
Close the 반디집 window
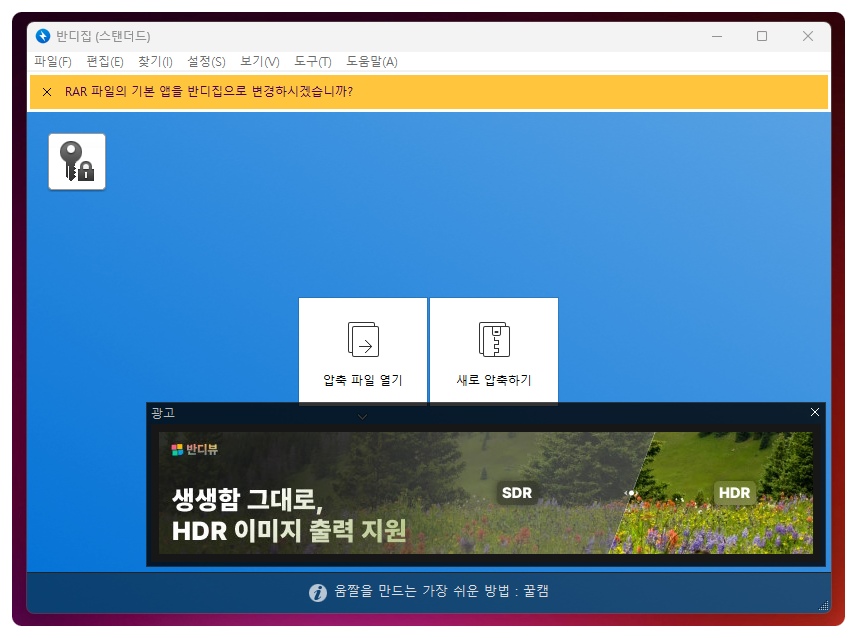pyautogui.click(x=808, y=37)
